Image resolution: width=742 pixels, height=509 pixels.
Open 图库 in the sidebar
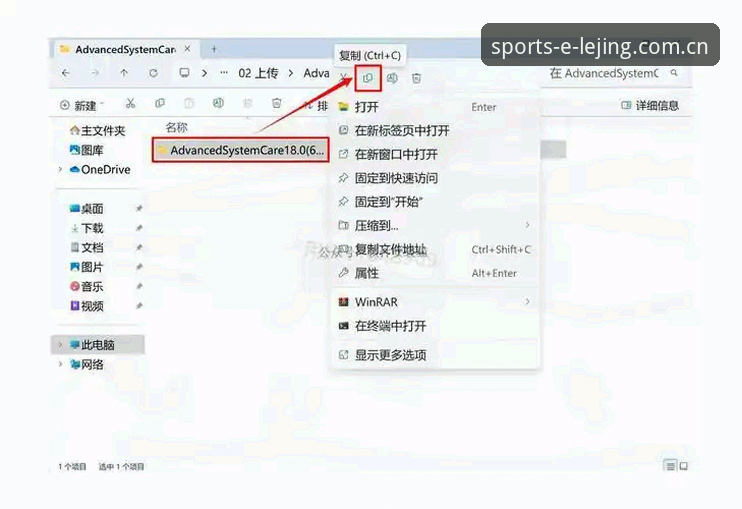tap(86, 150)
